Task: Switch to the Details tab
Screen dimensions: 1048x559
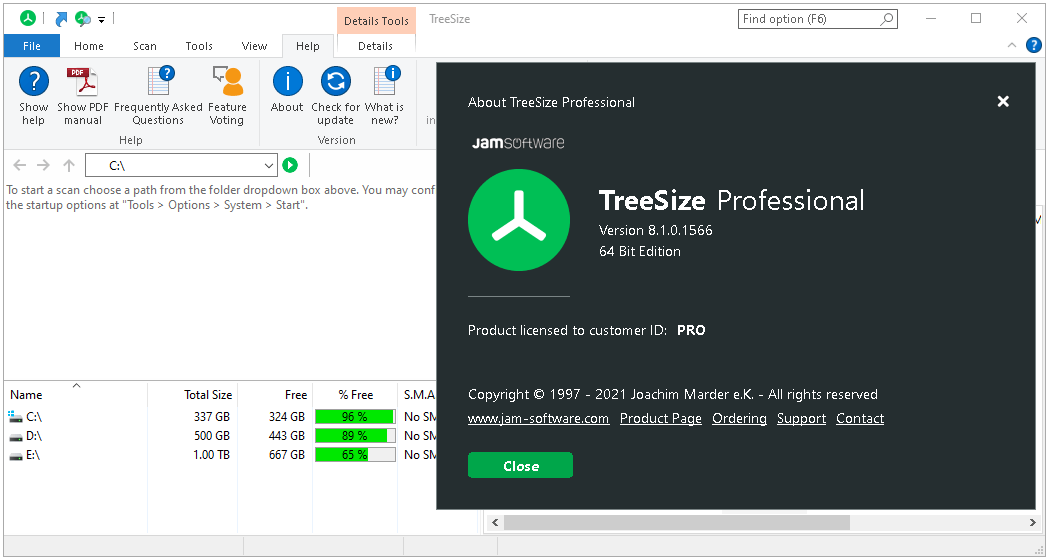Action: (376, 46)
